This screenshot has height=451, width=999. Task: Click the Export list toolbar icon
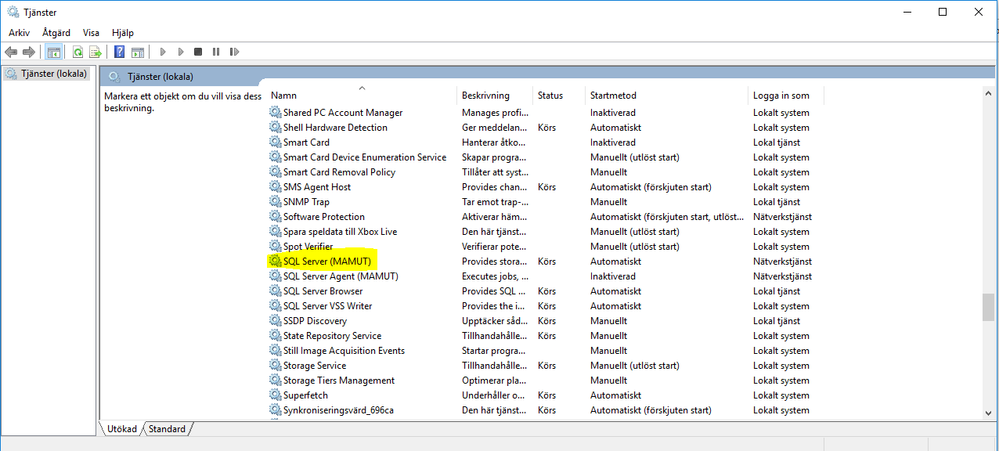tap(96, 52)
